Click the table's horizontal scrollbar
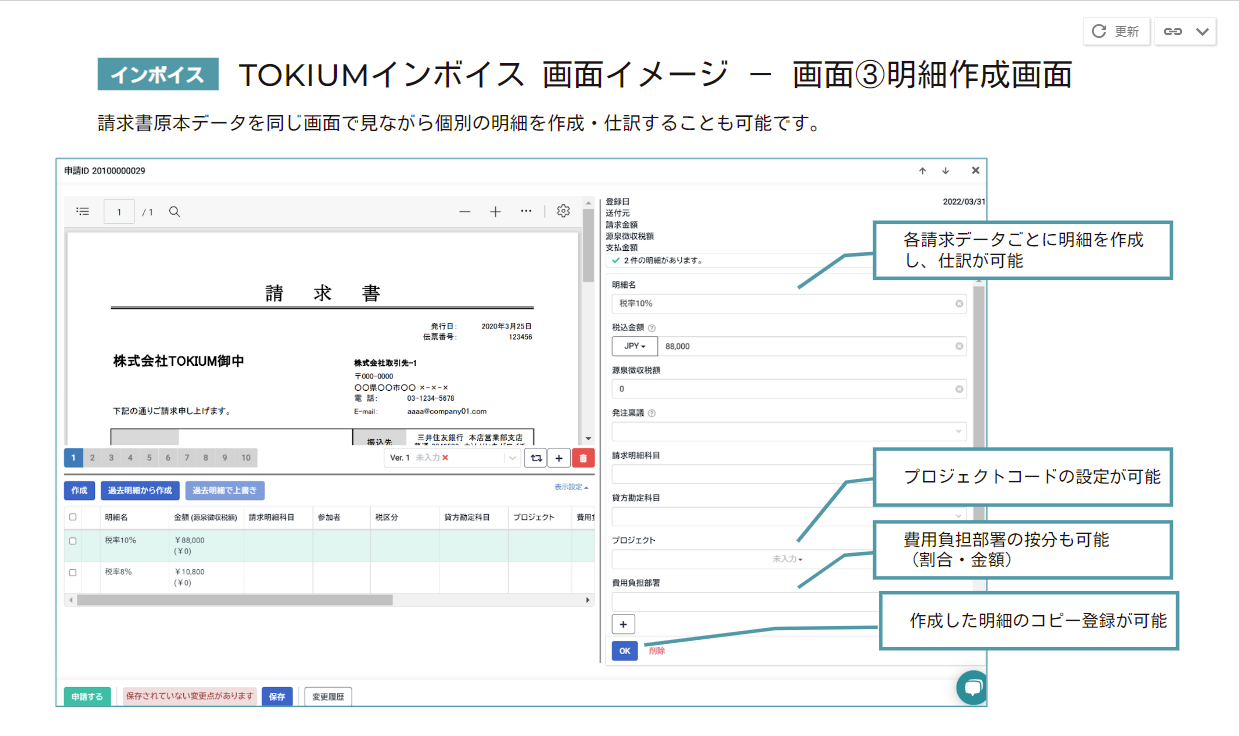 234,600
